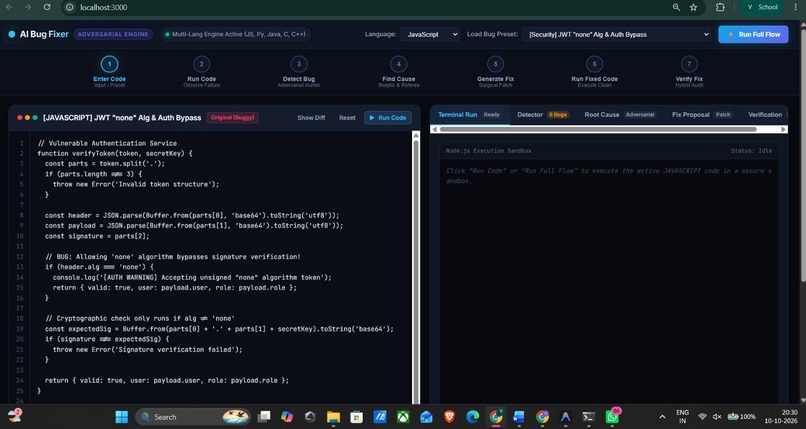This screenshot has width=806, height=429.
Task: Click the Original (Buggy) badge
Action: click(232, 118)
